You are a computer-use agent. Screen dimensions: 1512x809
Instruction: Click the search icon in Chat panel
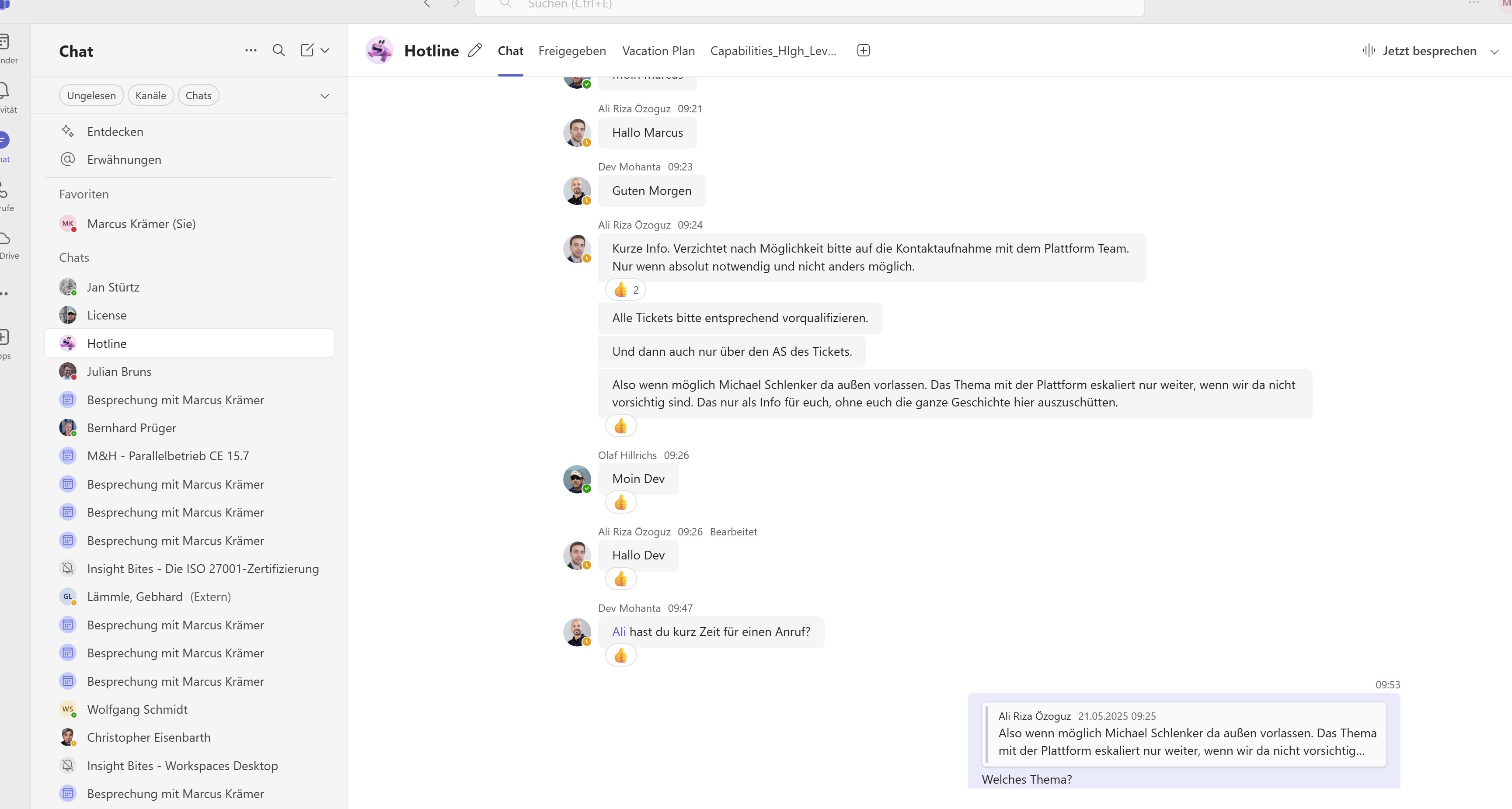point(279,50)
